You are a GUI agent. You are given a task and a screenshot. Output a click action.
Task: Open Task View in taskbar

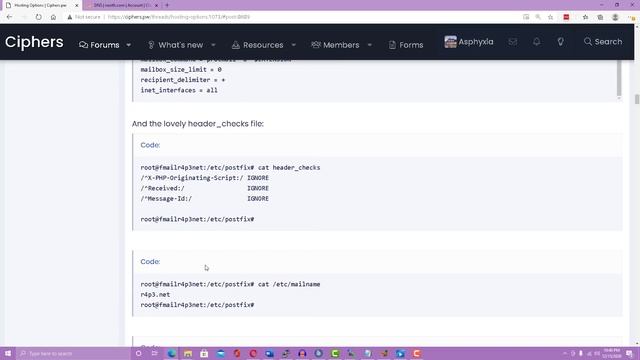pos(155,353)
